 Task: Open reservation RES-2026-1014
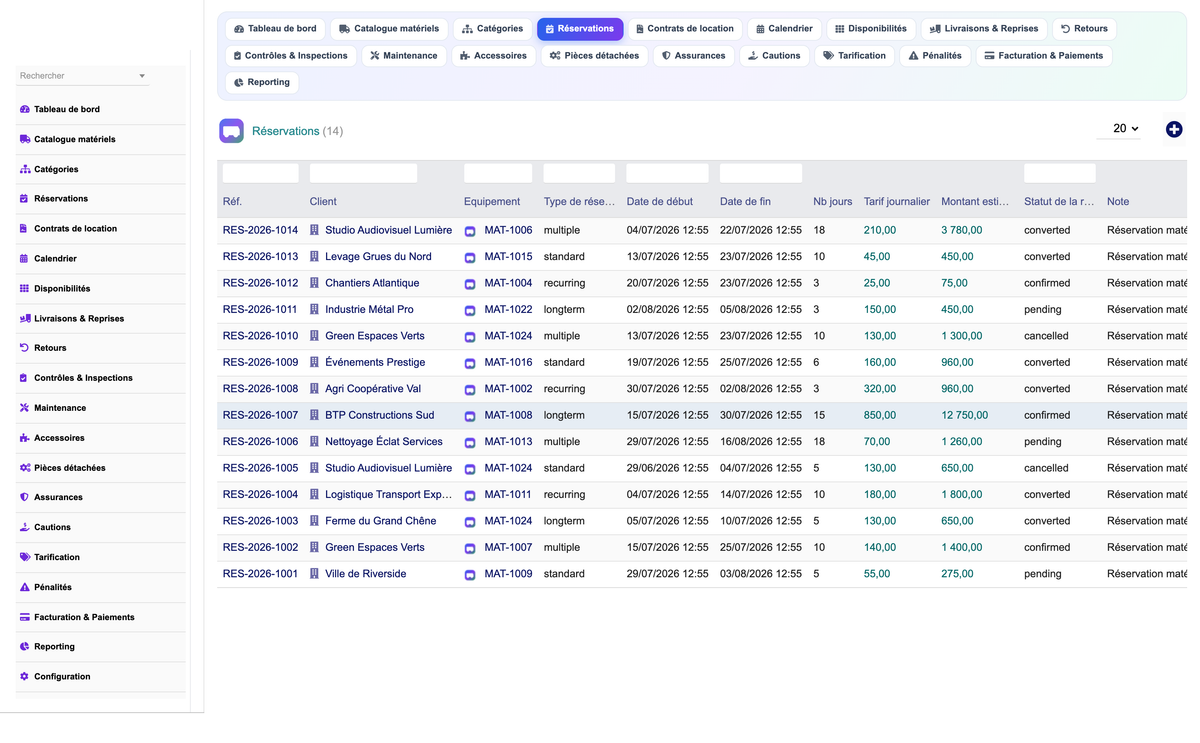[260, 230]
